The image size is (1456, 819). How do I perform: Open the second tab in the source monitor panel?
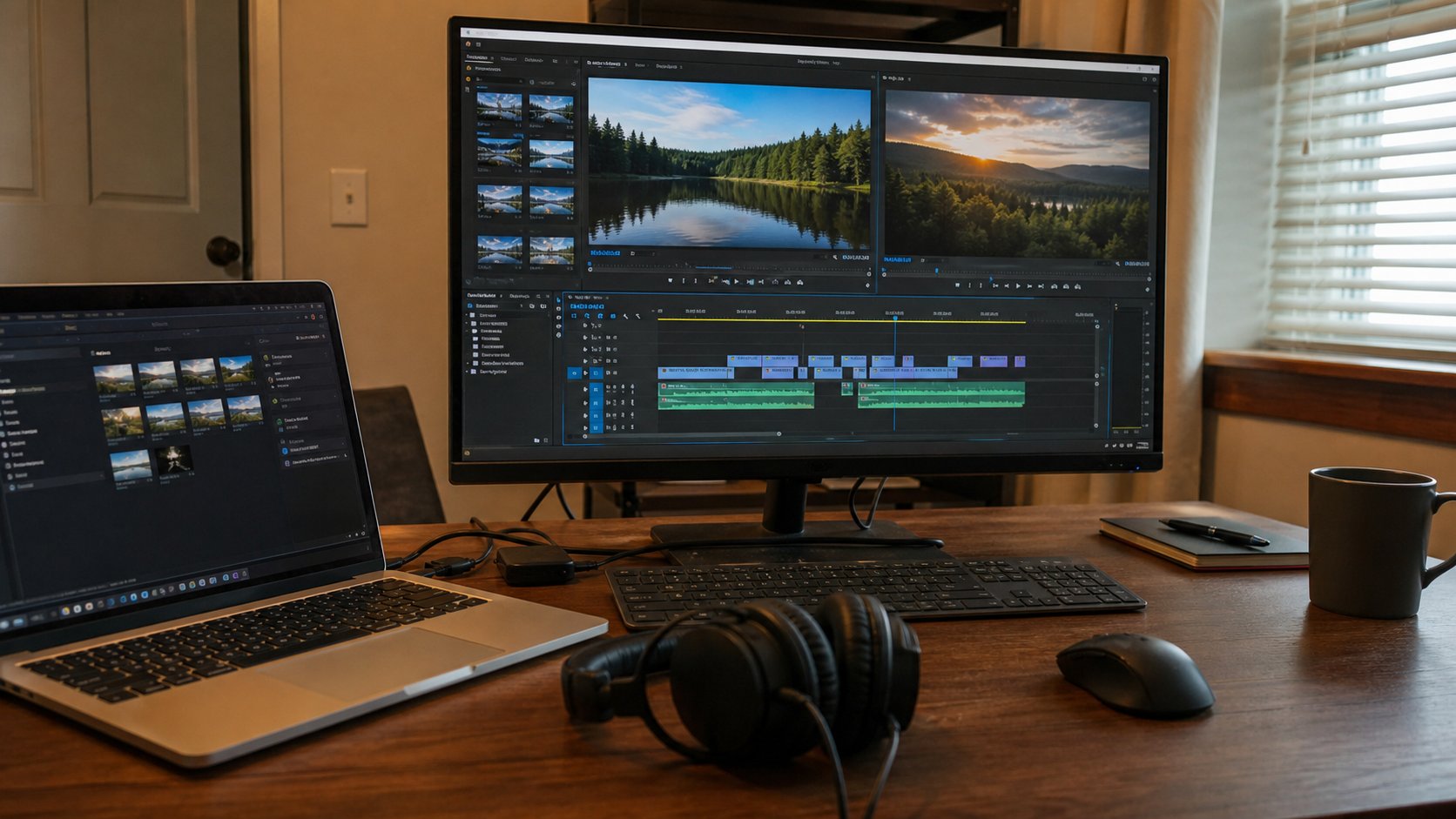pyautogui.click(x=640, y=65)
